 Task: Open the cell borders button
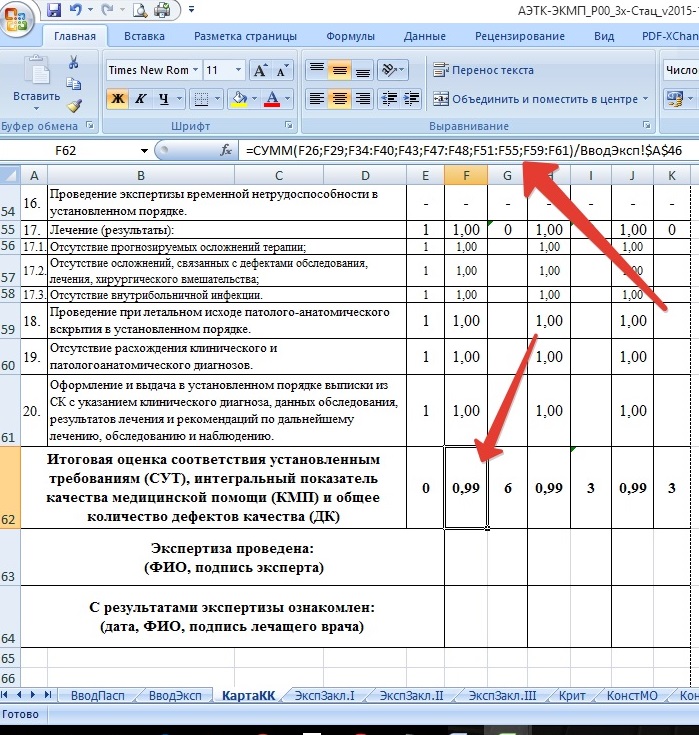[202, 99]
